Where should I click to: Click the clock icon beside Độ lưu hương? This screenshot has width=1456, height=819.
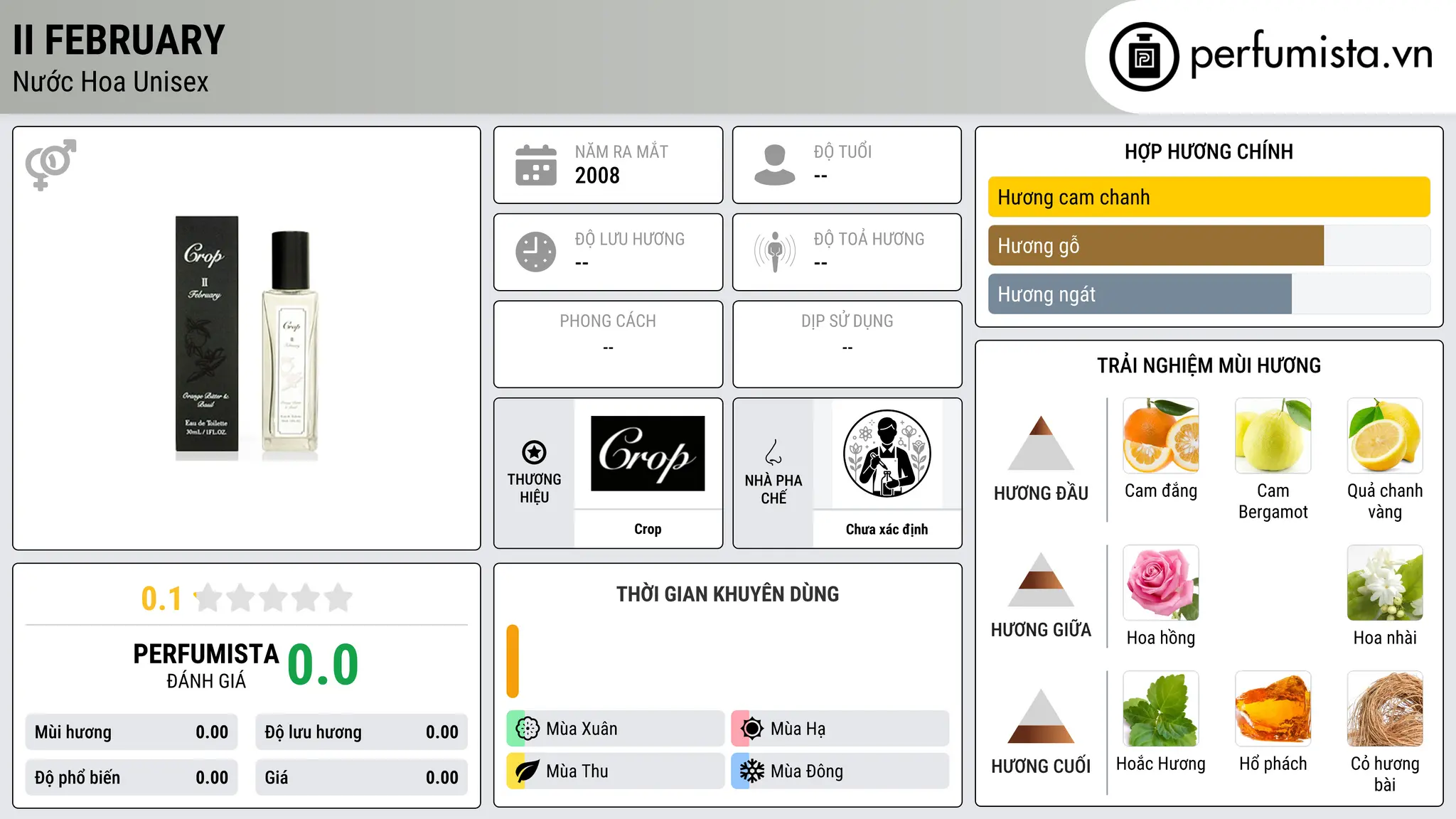(536, 252)
